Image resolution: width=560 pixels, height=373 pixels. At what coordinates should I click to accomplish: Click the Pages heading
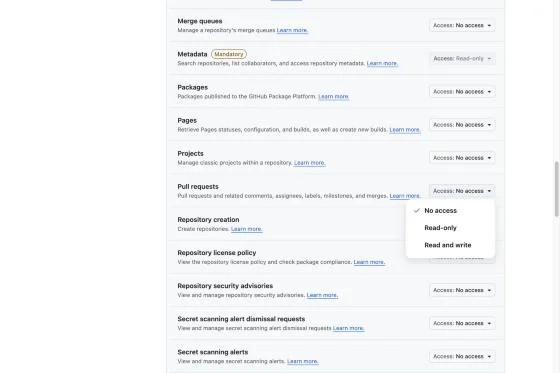187,121
